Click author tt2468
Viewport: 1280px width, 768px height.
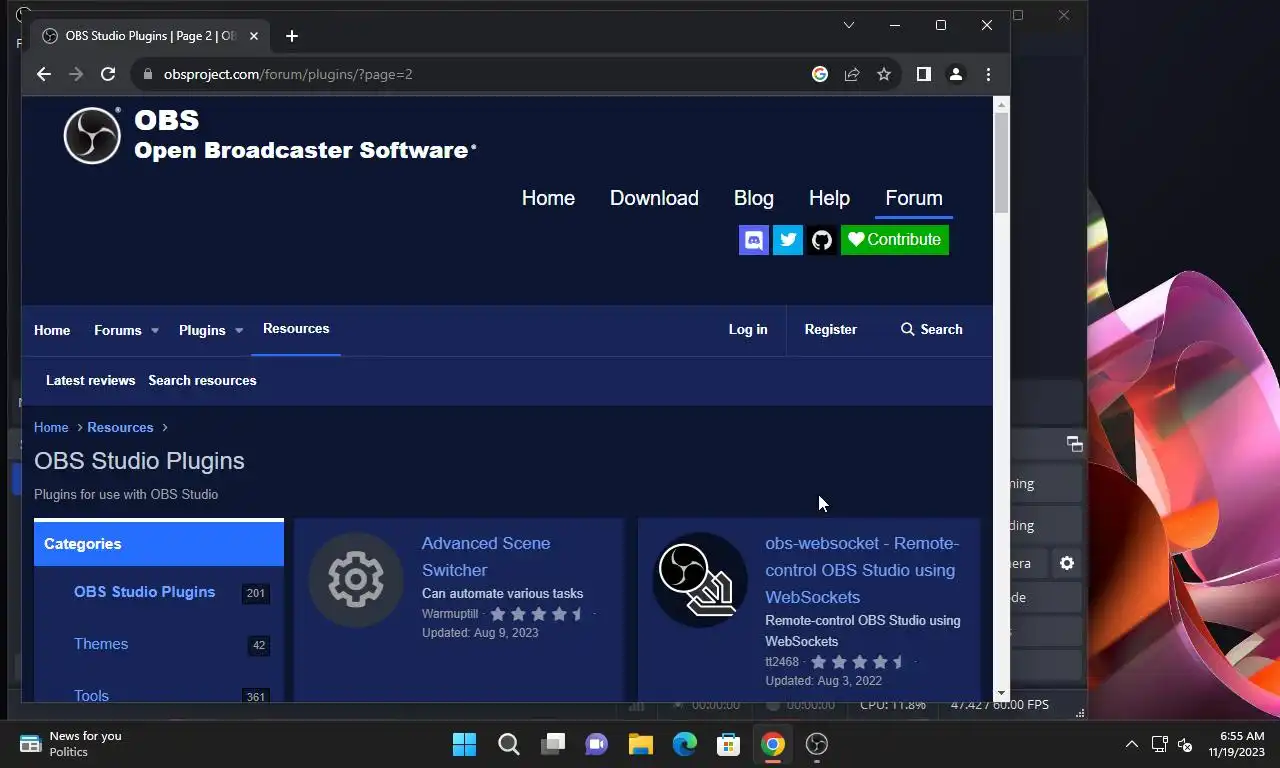coord(782,662)
